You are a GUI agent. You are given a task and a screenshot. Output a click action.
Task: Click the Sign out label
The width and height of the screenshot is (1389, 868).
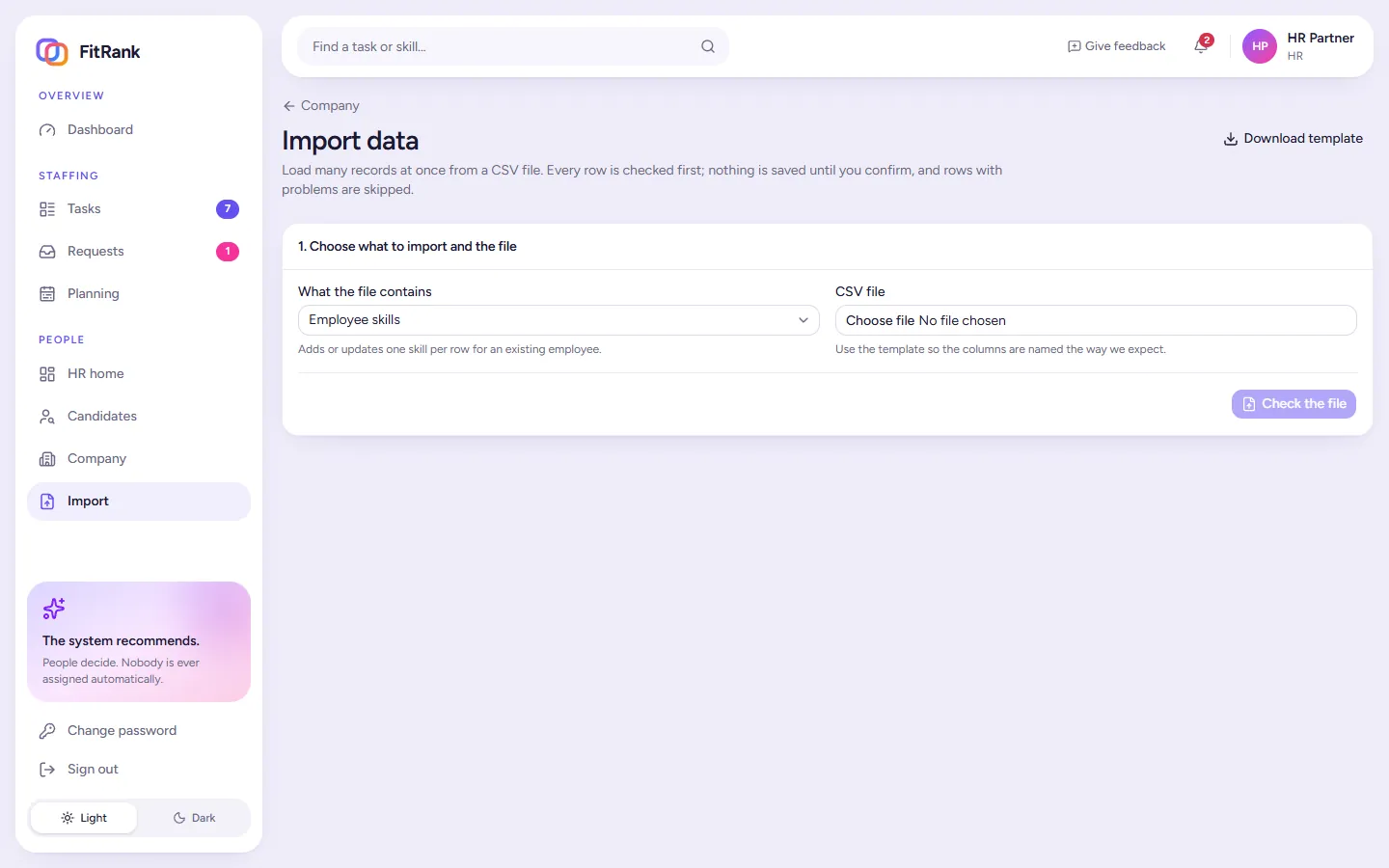click(93, 770)
